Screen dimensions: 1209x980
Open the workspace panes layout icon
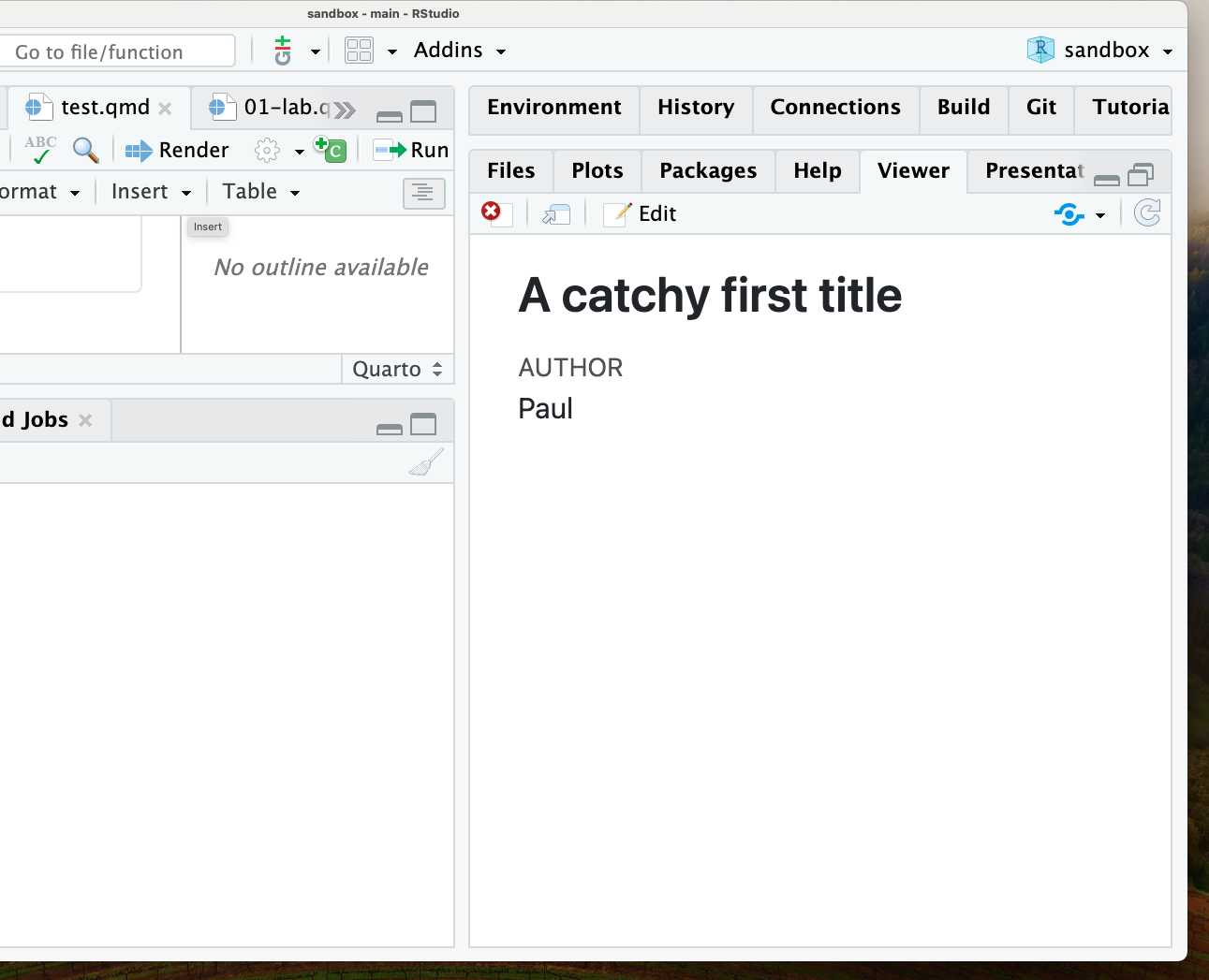coord(359,51)
